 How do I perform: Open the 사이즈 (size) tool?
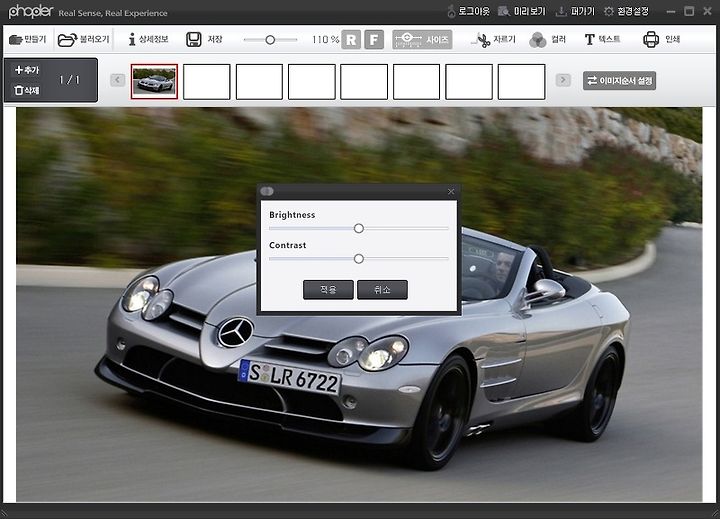[x=422, y=39]
